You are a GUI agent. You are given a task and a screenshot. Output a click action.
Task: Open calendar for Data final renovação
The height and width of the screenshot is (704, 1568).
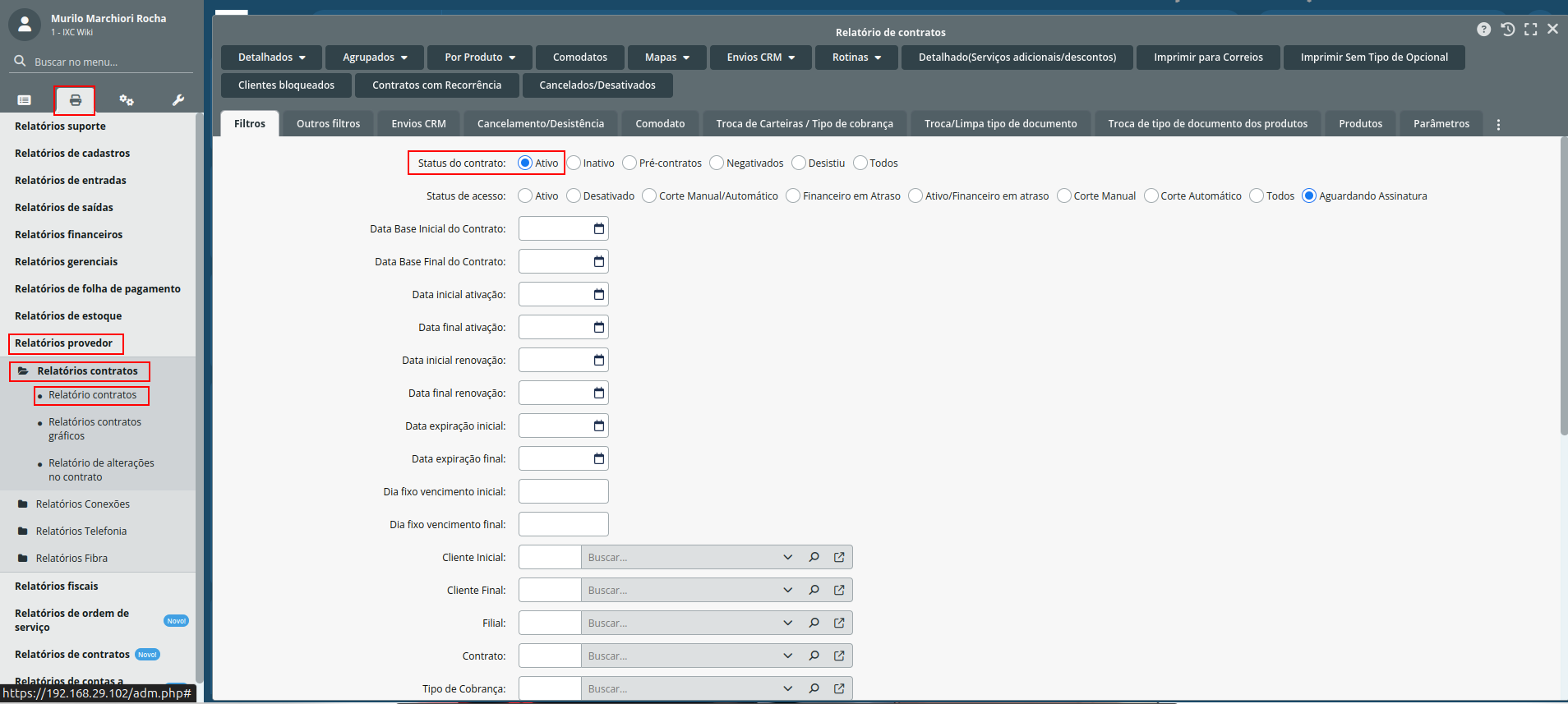click(x=599, y=393)
